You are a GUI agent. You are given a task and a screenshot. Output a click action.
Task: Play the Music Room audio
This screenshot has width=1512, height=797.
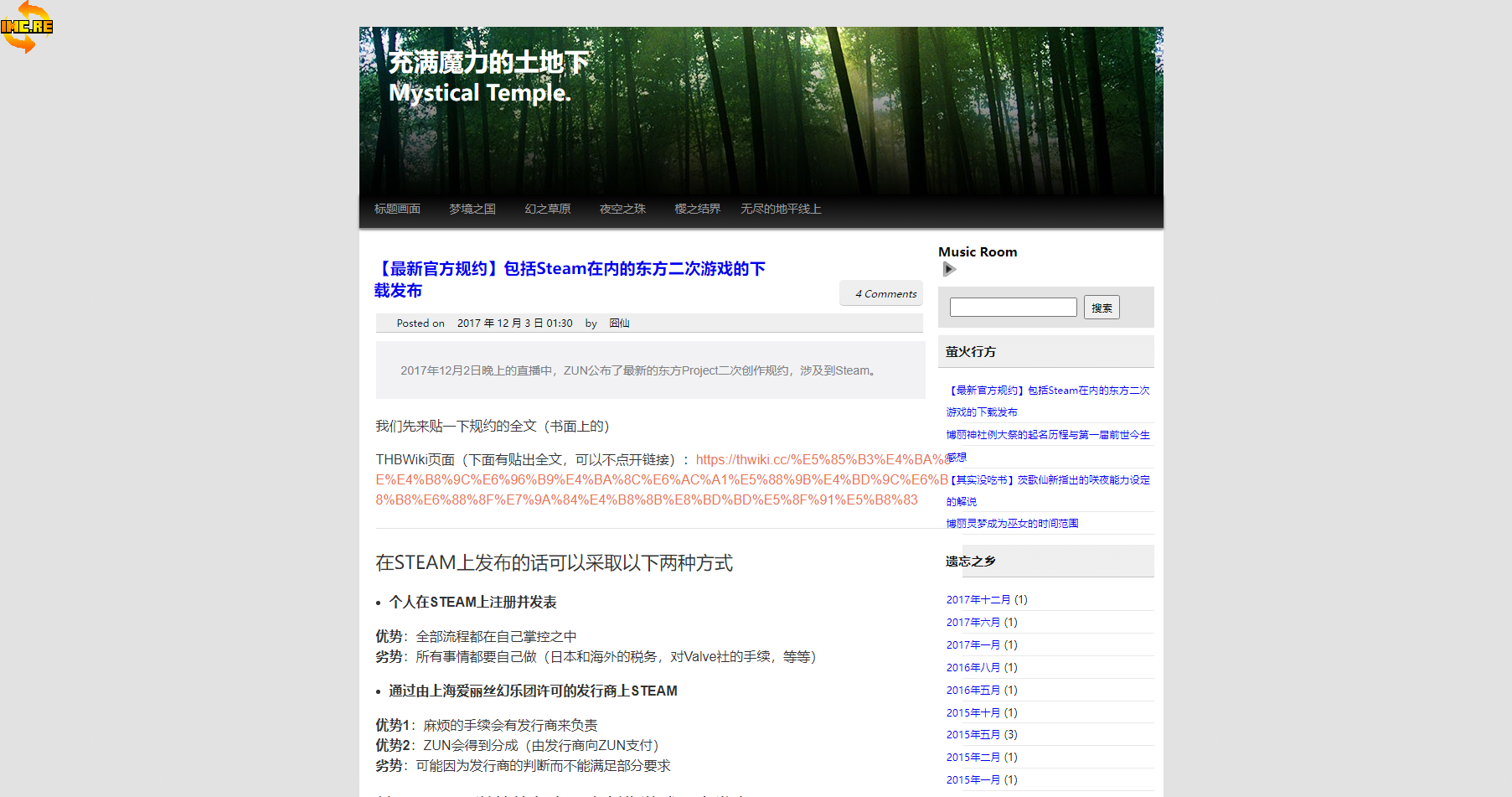[949, 269]
